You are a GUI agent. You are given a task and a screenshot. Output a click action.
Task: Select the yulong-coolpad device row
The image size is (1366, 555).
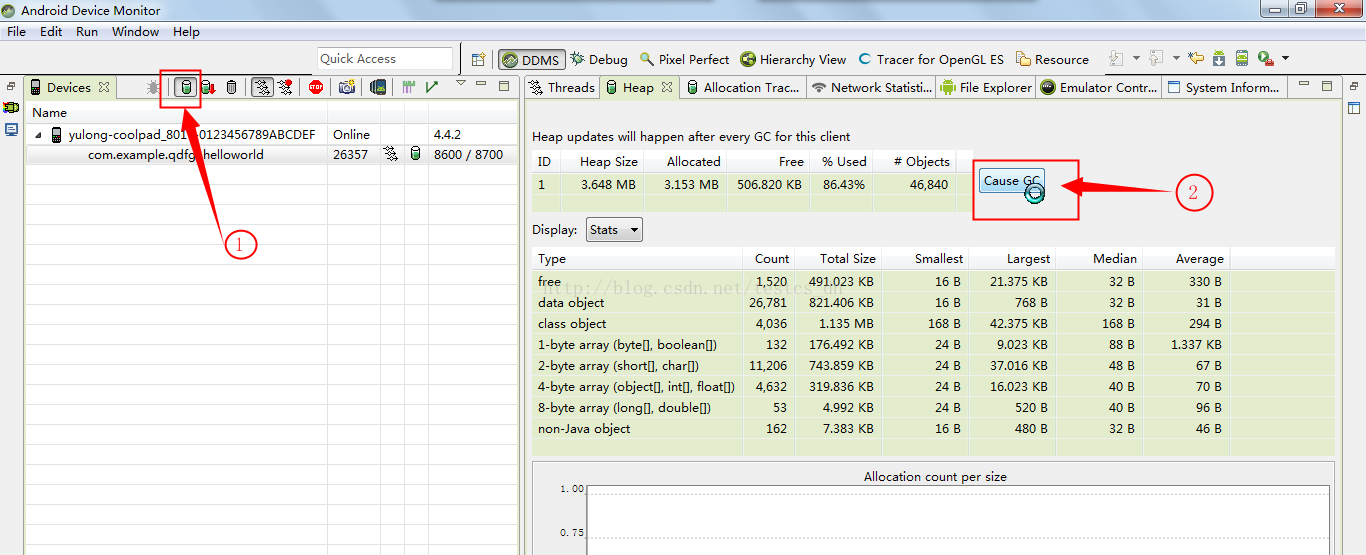(x=272, y=134)
